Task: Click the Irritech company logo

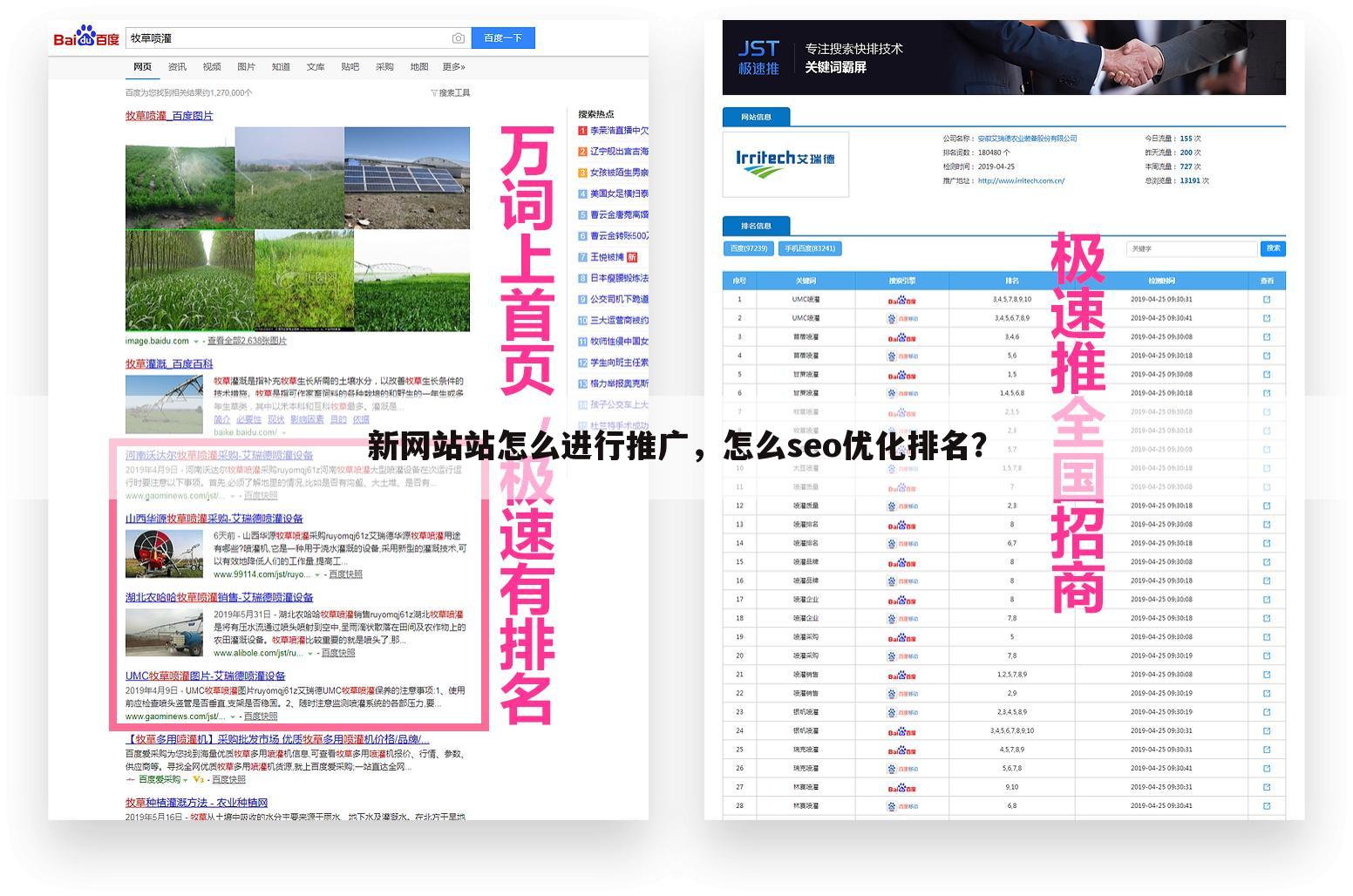Action: click(x=785, y=165)
